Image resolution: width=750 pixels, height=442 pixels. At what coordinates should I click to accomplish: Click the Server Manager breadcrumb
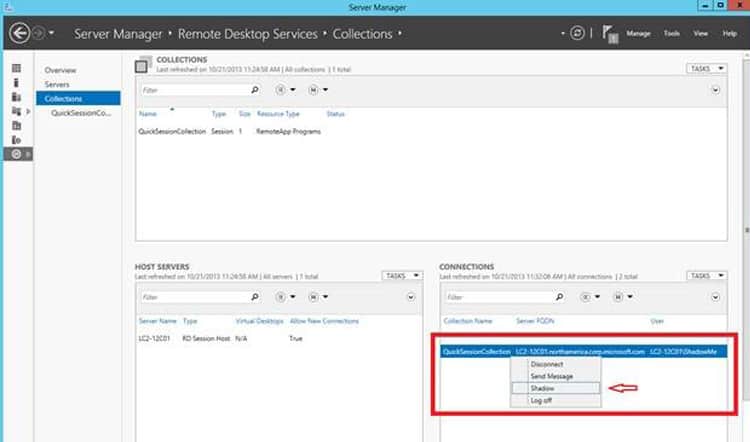pyautogui.click(x=118, y=34)
